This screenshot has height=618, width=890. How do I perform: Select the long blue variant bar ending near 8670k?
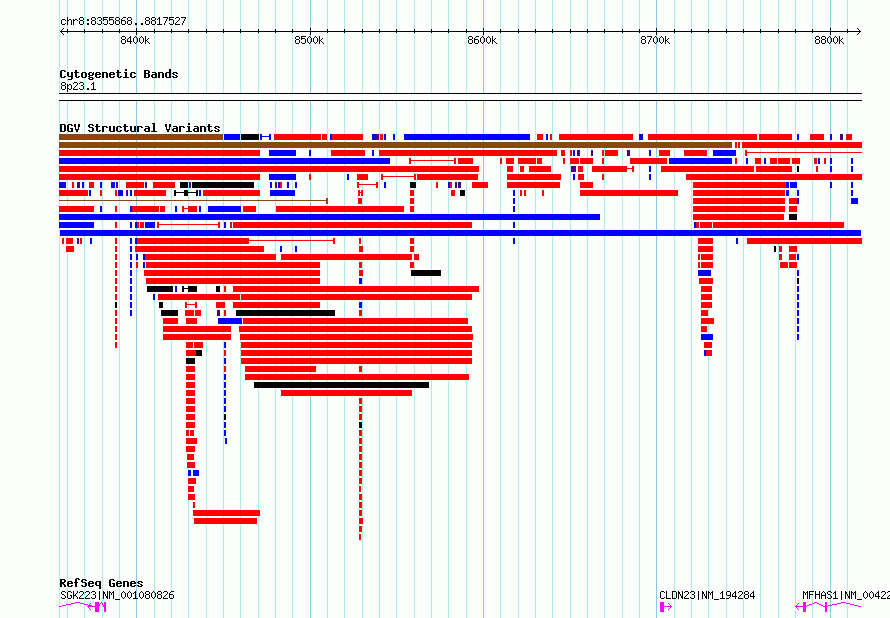point(330,217)
